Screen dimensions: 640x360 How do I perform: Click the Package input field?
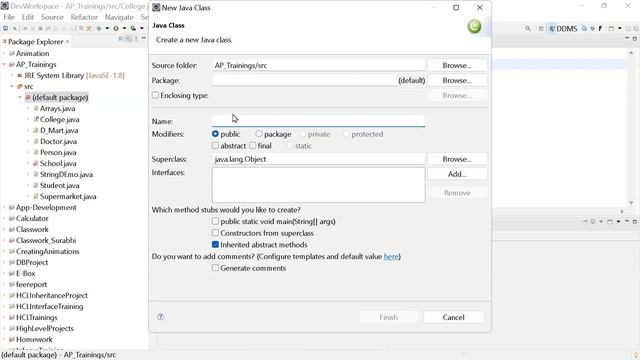(x=304, y=80)
